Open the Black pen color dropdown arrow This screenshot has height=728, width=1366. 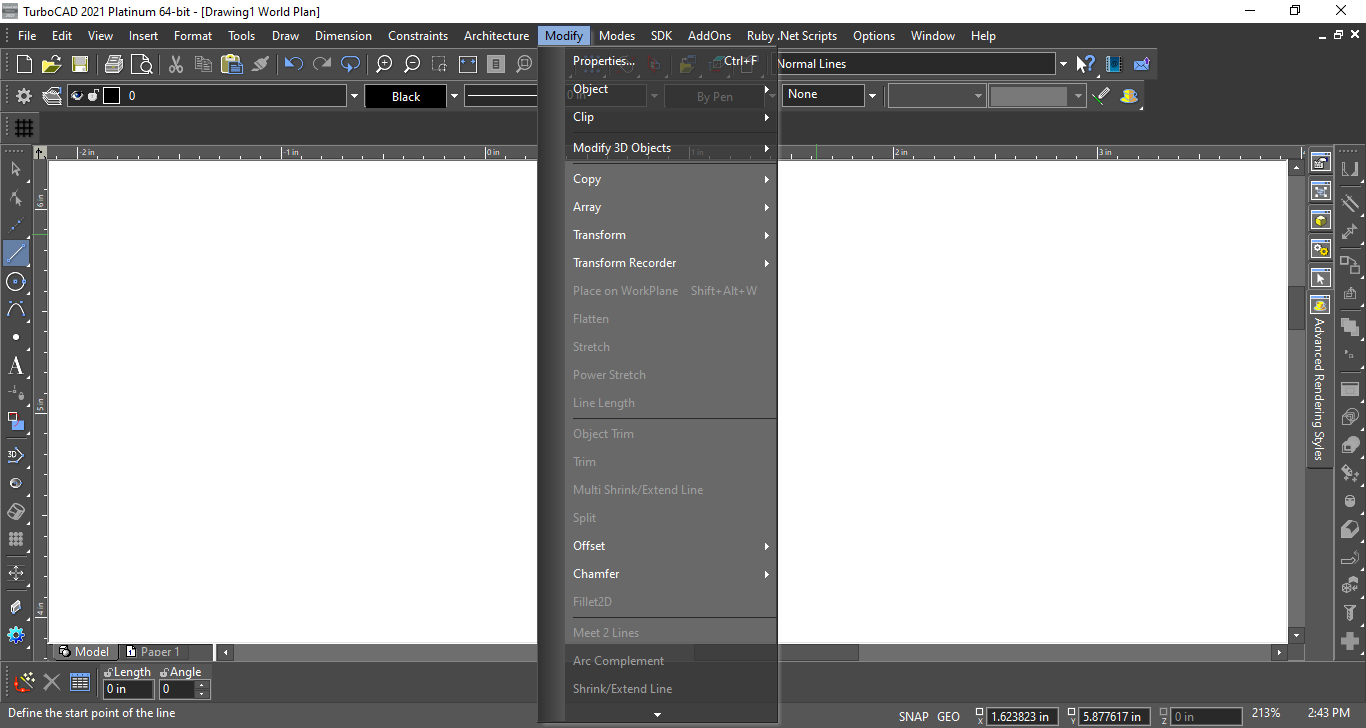pyautogui.click(x=454, y=96)
